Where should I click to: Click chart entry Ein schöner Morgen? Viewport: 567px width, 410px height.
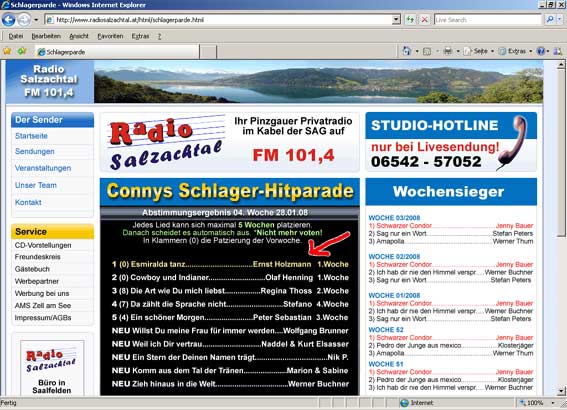[230, 317]
